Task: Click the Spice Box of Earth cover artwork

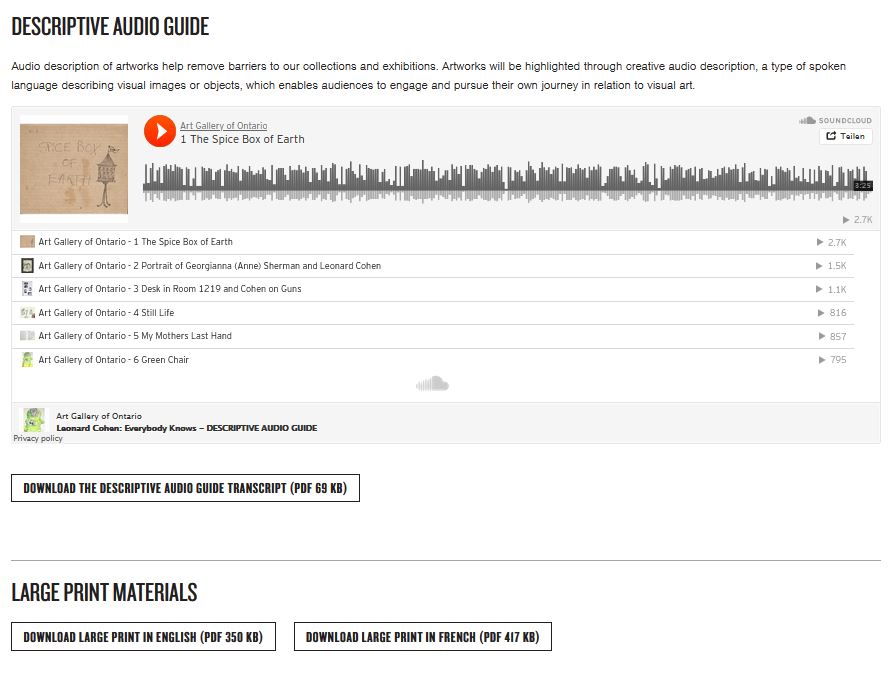Action: [74, 169]
